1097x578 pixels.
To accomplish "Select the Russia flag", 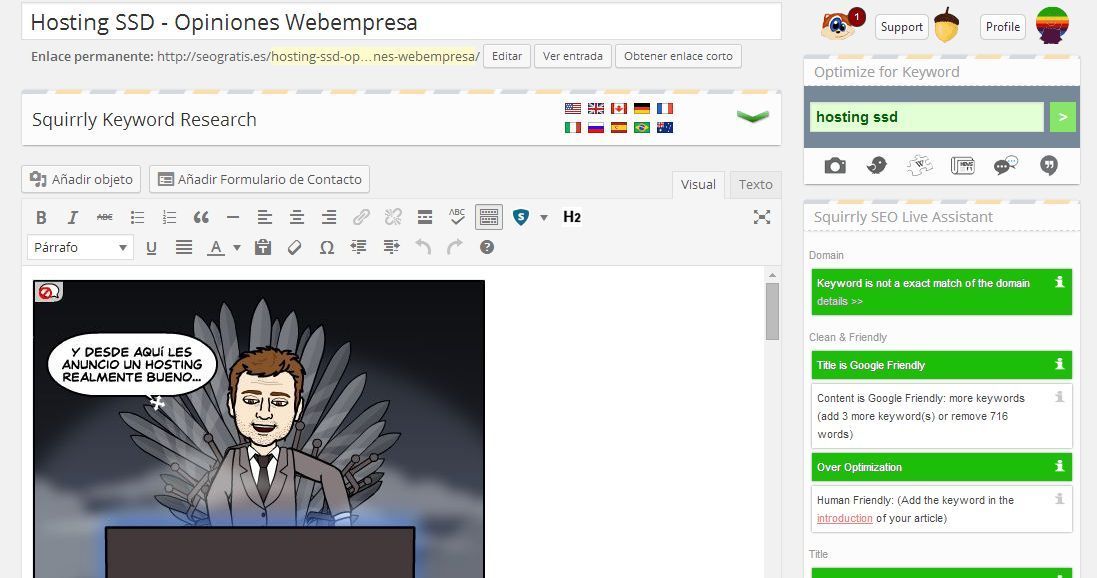I will [x=595, y=127].
